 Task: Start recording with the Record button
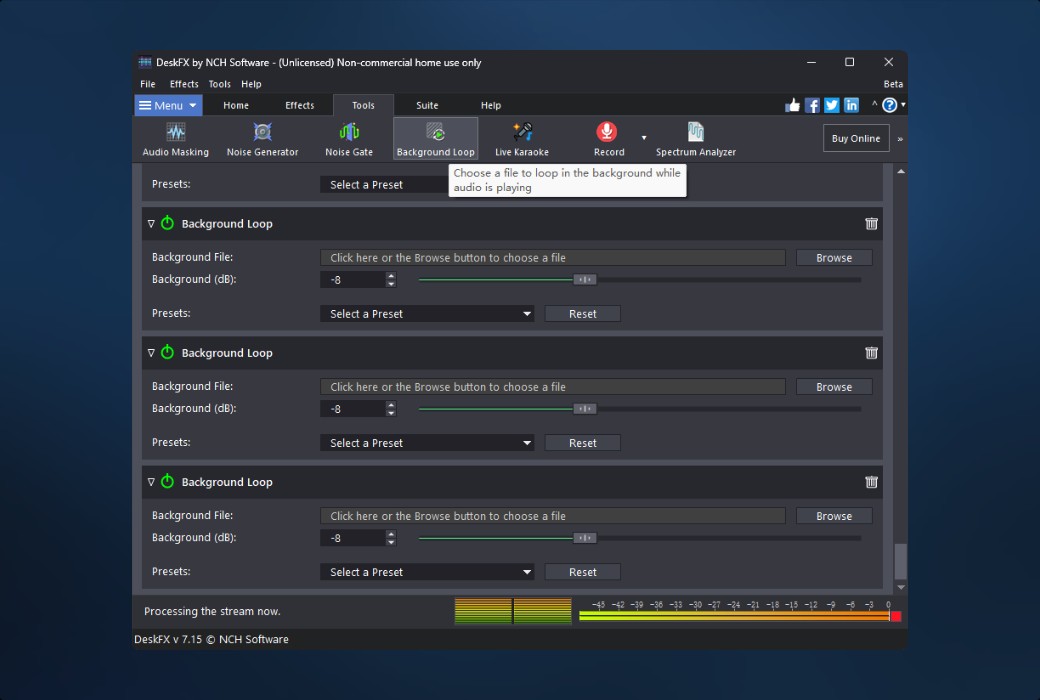607,139
